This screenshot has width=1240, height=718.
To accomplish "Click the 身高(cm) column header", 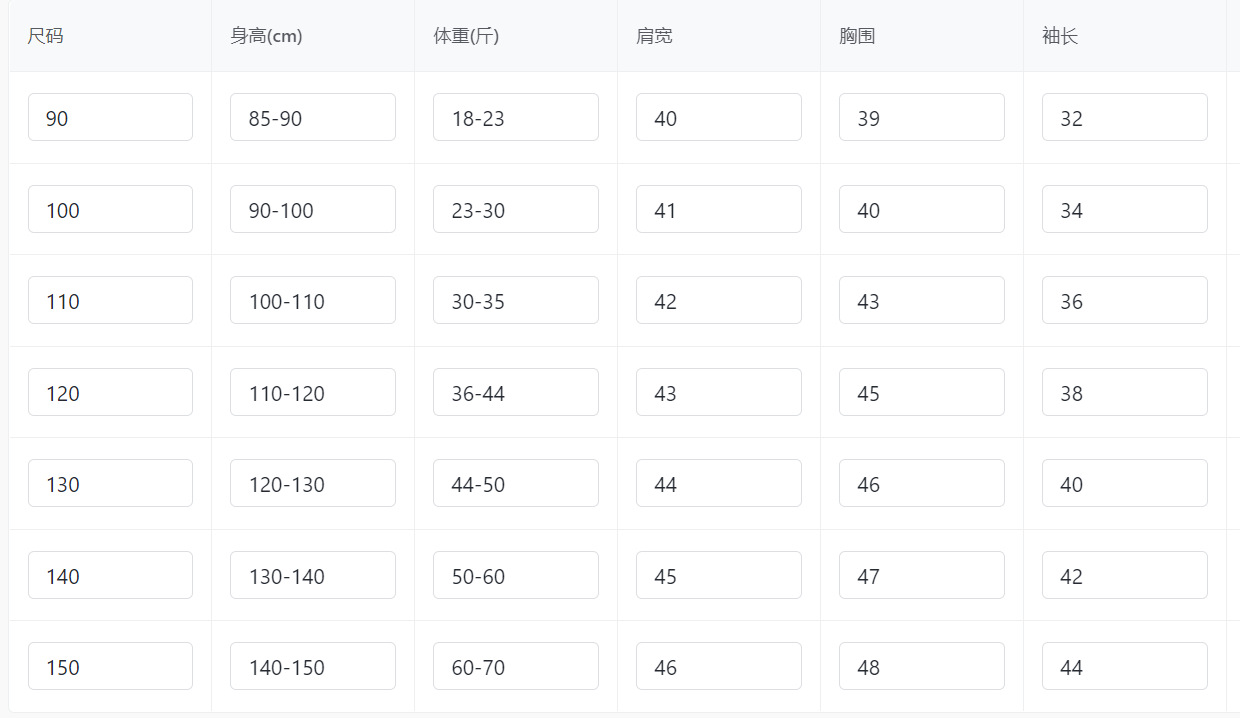I will (266, 36).
